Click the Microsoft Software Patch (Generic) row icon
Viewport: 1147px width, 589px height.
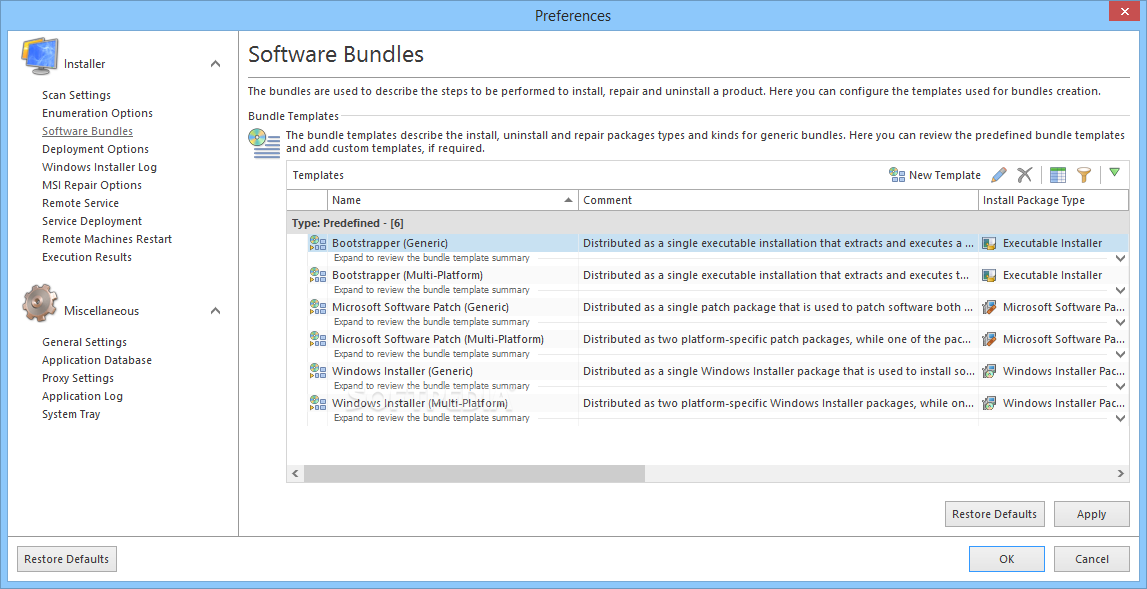[318, 307]
